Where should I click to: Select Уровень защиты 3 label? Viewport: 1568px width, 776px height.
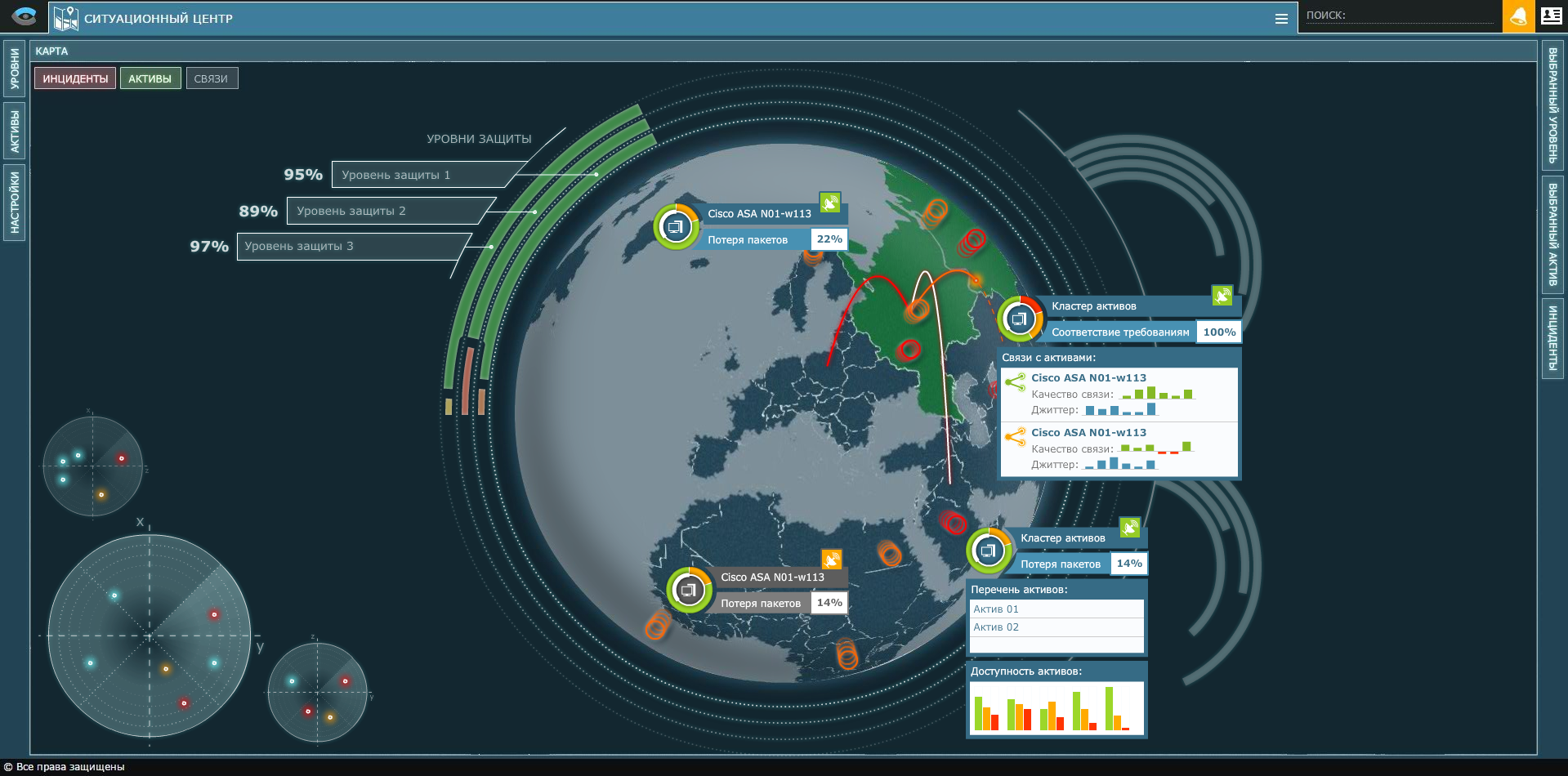coord(298,247)
